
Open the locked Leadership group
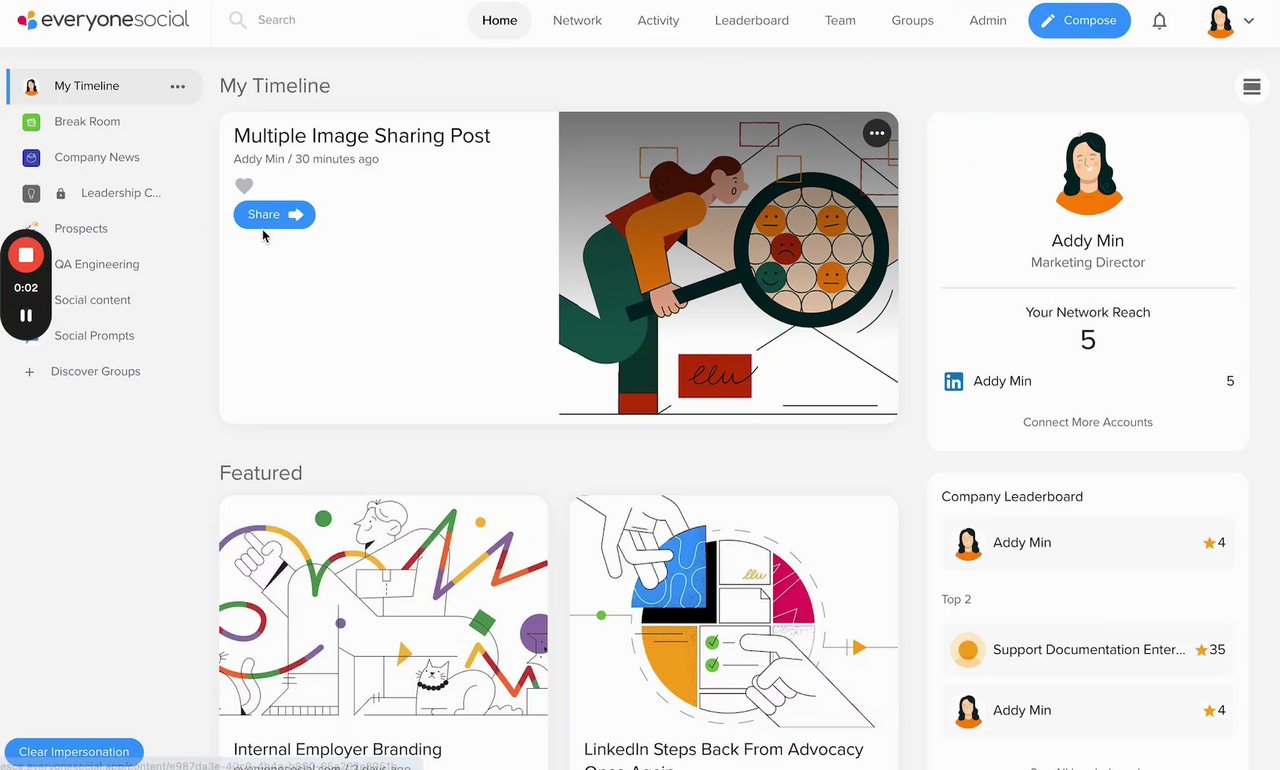coord(120,193)
